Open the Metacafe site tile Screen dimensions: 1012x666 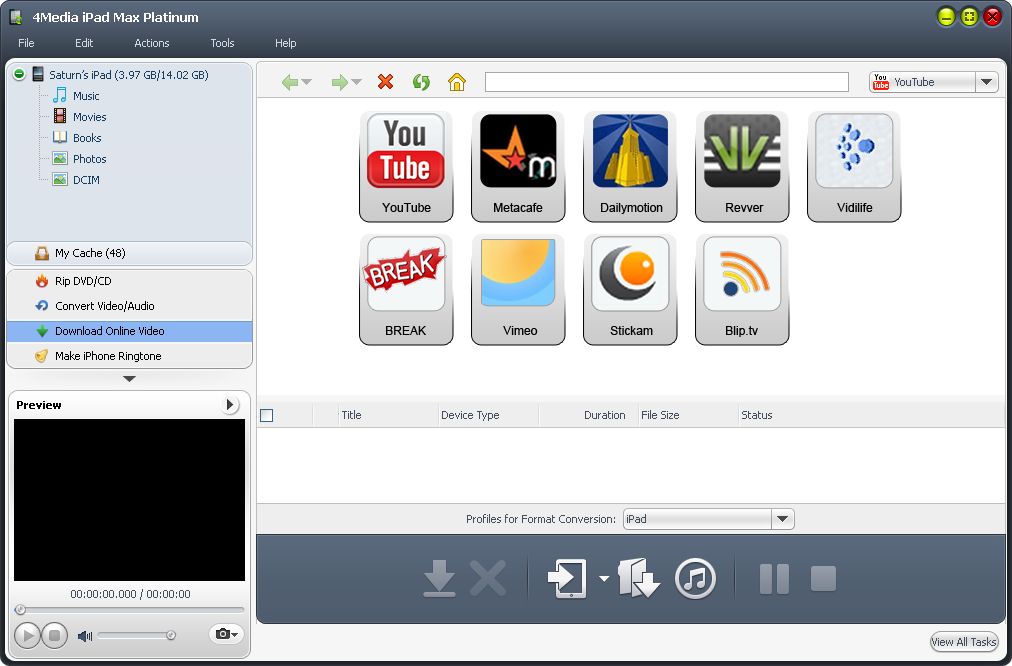(518, 166)
